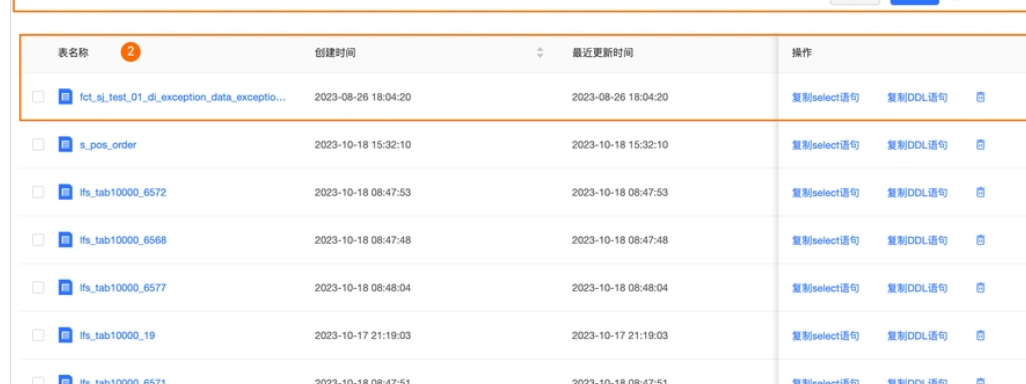Click creation time 2023-08-26 18:04:20

[x=363, y=97]
